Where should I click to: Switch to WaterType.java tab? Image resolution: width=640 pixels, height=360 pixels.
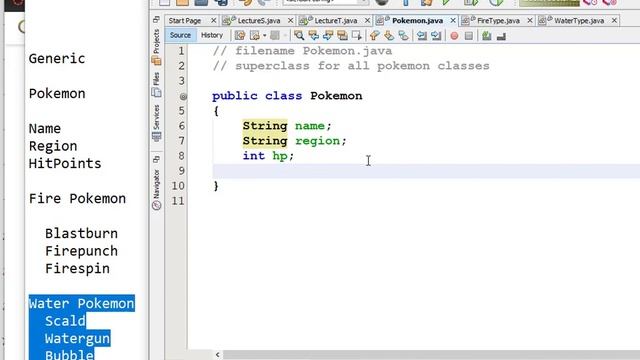click(579, 20)
